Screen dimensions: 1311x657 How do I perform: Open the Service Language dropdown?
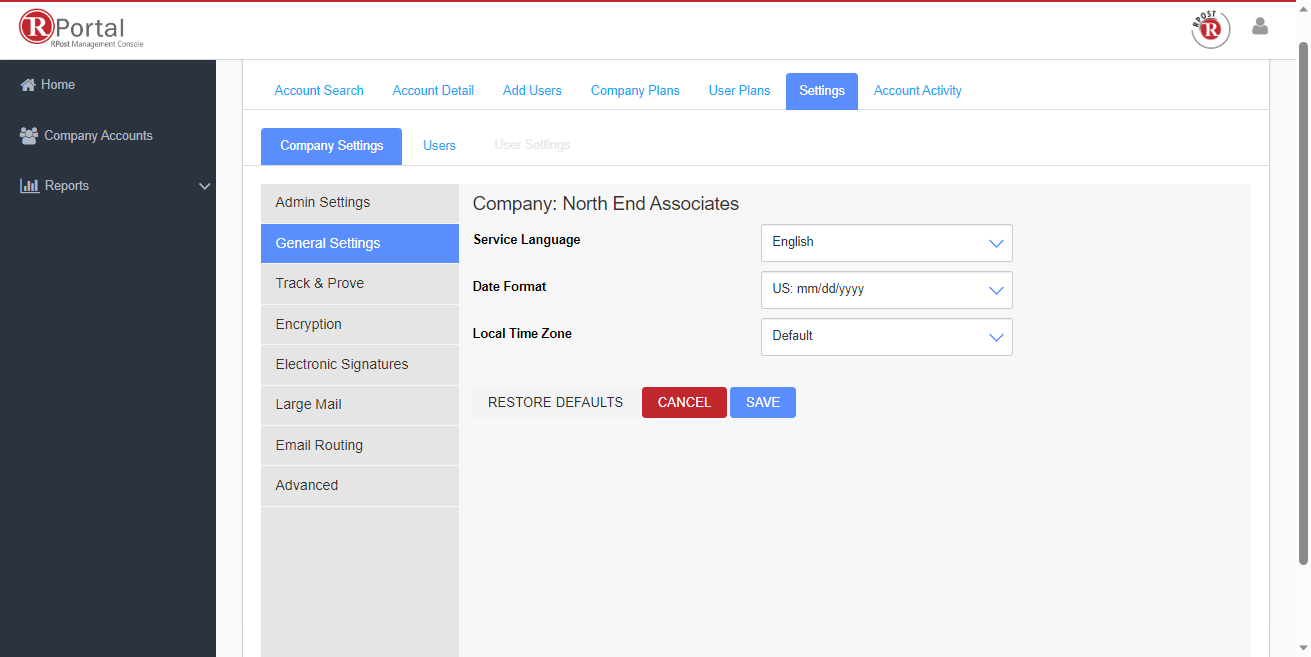(886, 243)
